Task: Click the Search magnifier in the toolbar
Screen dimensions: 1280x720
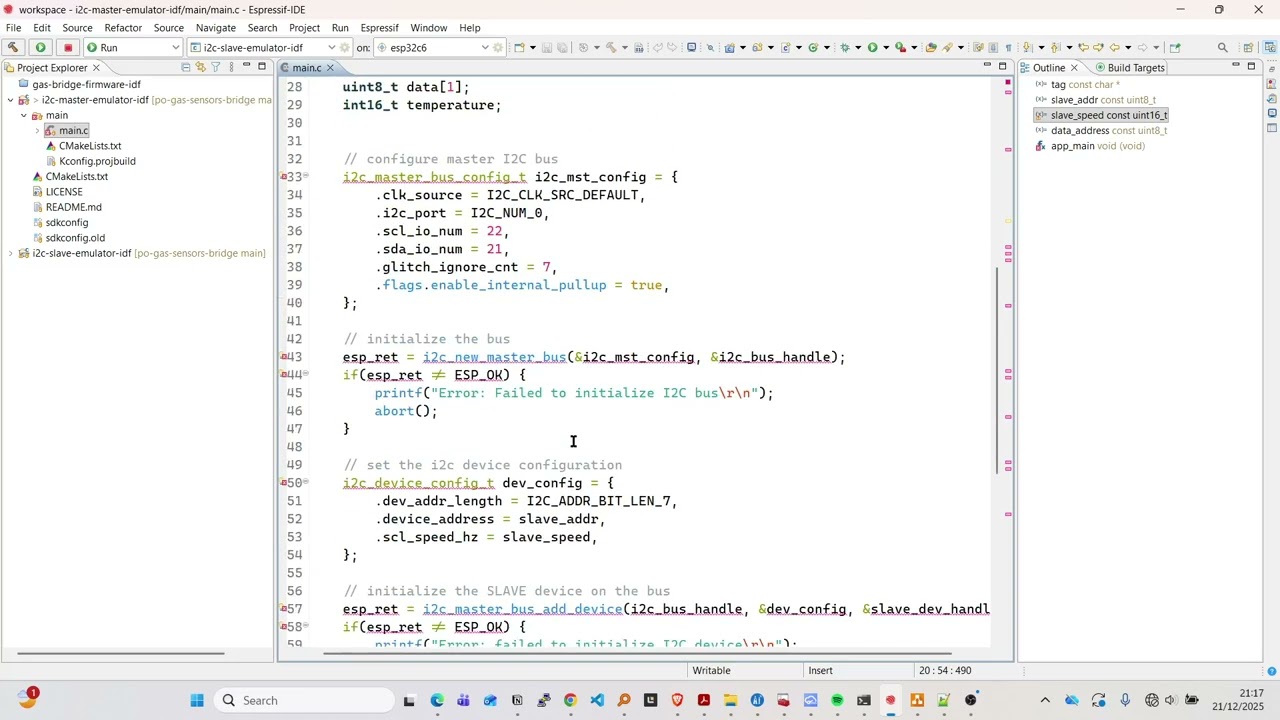Action: (x=1222, y=47)
